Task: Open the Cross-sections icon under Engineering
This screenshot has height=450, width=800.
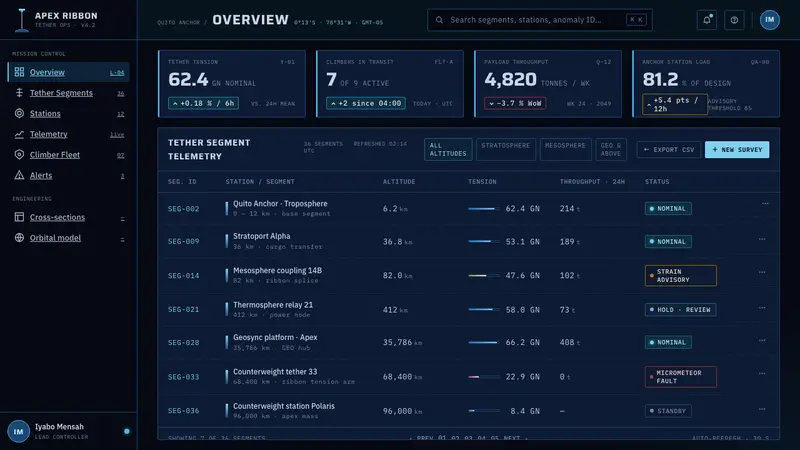Action: point(19,217)
